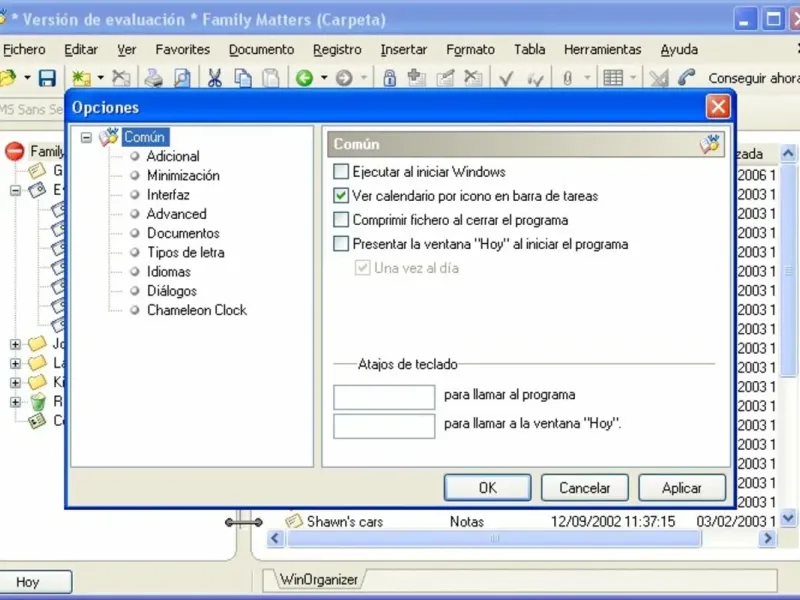Click the vertical scrollbar thumb of the record list
800x600 pixels.
pos(788,270)
